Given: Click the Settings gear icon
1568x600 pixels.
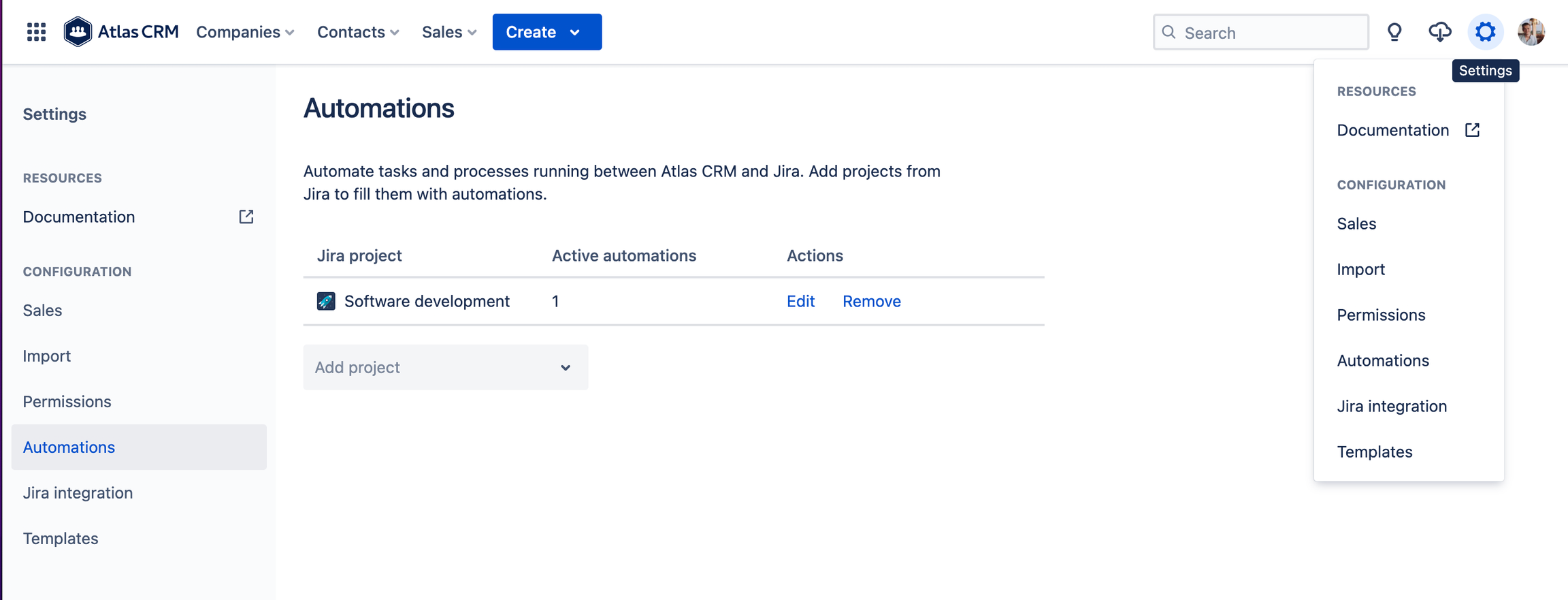Looking at the screenshot, I should 1485,32.
